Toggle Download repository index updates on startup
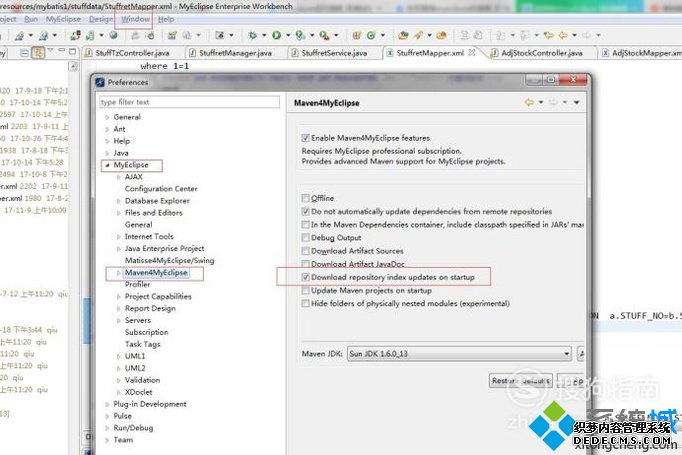The height and width of the screenshot is (455, 682). [x=306, y=277]
